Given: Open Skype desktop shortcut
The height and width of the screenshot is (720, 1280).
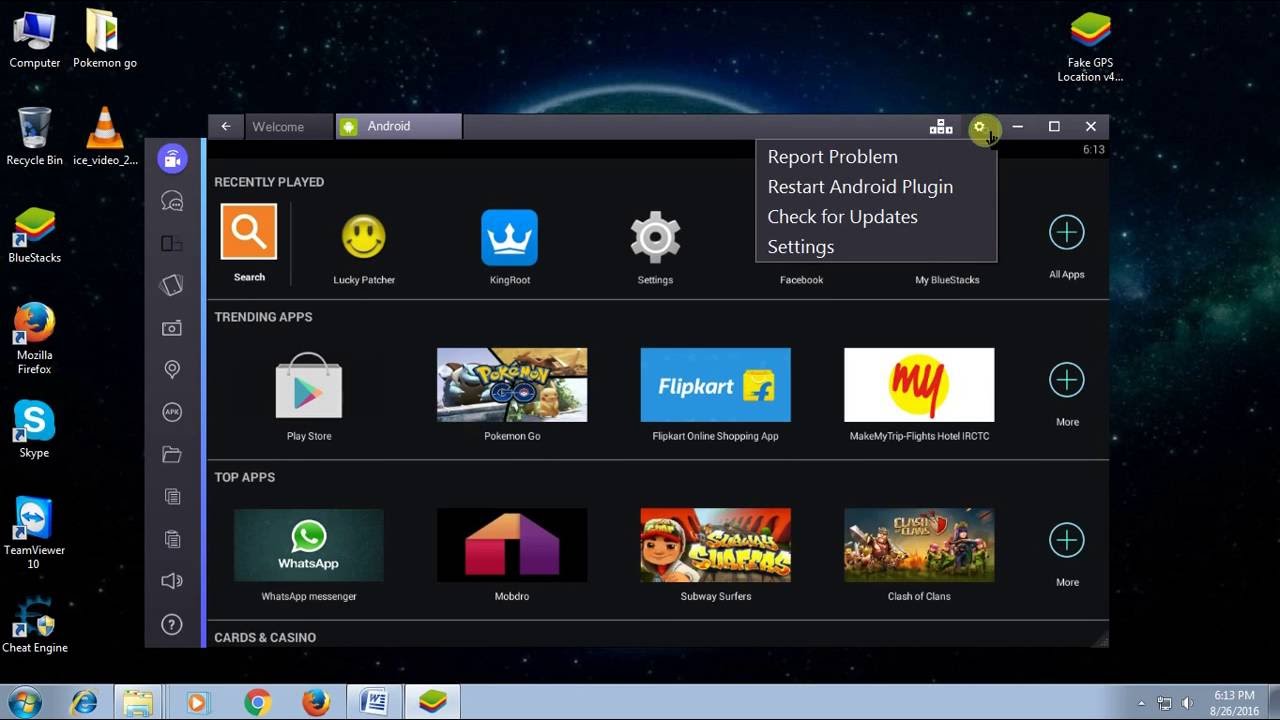Looking at the screenshot, I should 34,430.
